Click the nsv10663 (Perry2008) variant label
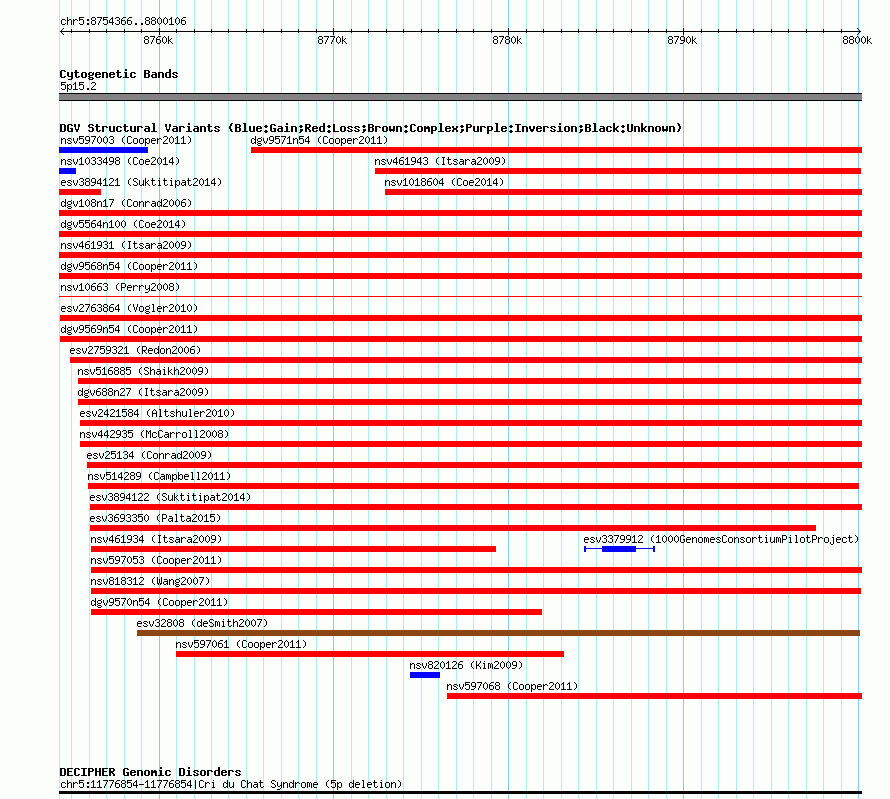The width and height of the screenshot is (890, 799). click(120, 287)
